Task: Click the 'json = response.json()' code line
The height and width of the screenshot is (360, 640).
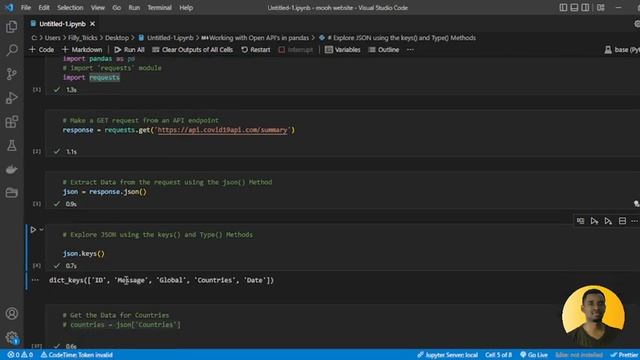Action: tap(104, 191)
